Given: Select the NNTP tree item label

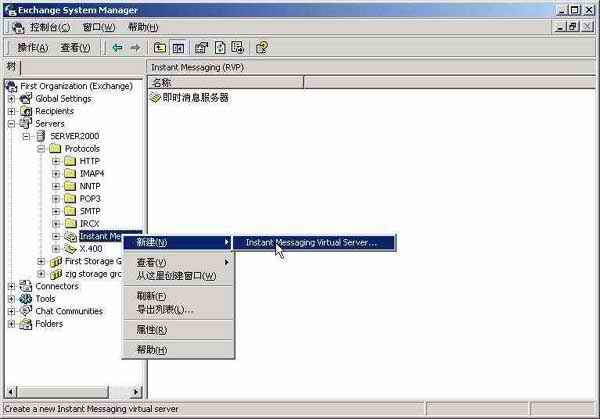Looking at the screenshot, I should (x=90, y=186).
